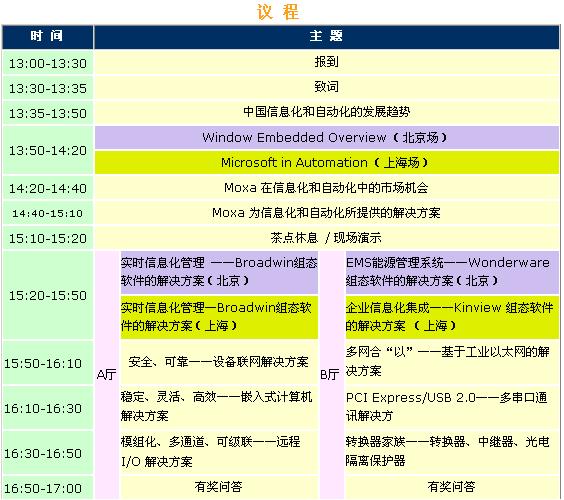Select the 时间 column header
The height and width of the screenshot is (500, 564).
click(x=47, y=37)
